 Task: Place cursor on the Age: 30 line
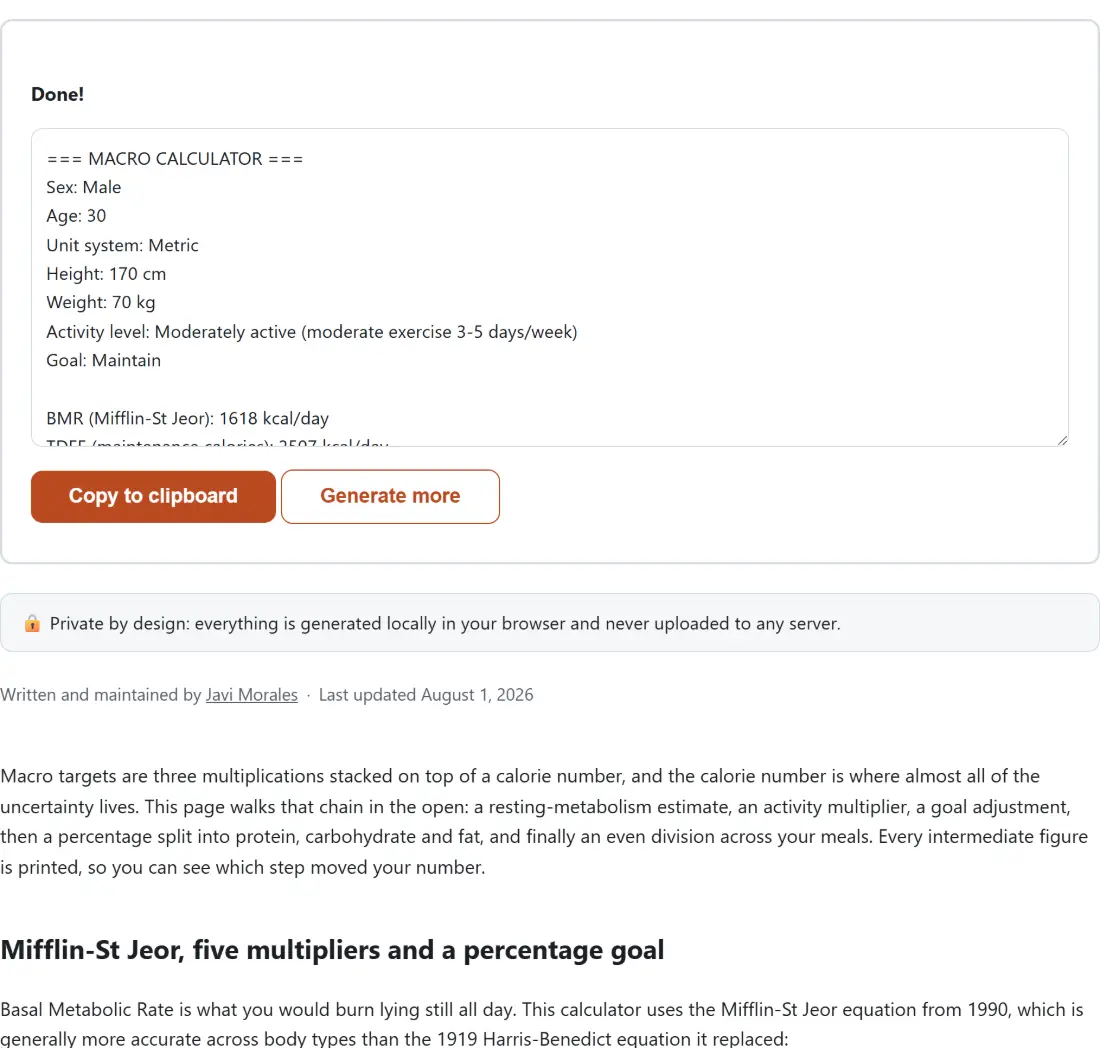pos(76,216)
